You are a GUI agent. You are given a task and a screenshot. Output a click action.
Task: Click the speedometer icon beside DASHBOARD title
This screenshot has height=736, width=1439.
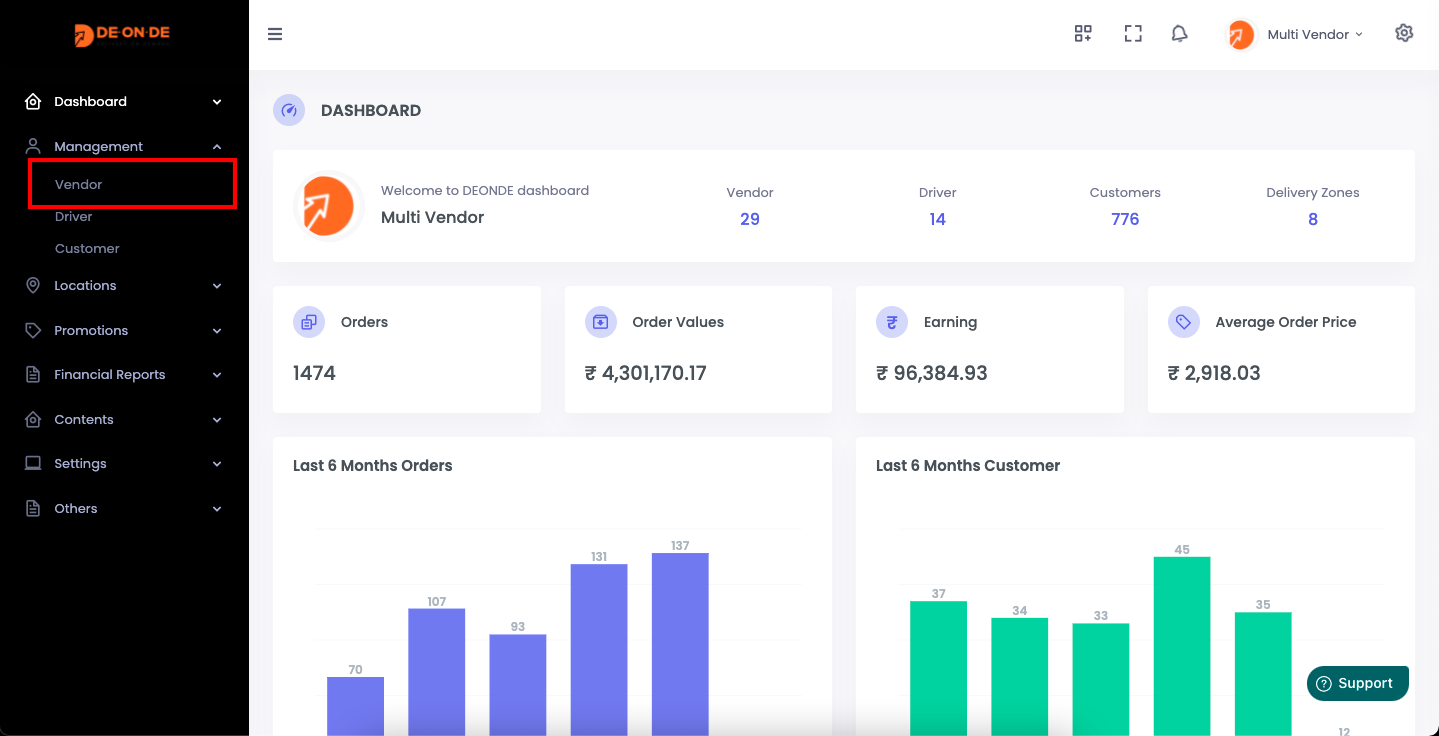pos(289,110)
